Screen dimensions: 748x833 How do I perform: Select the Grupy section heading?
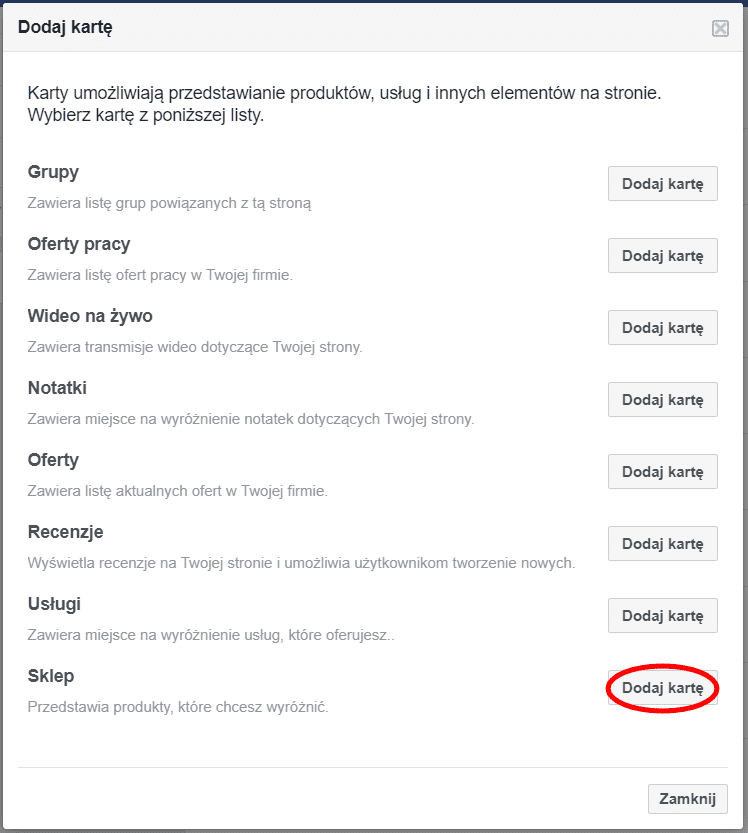(x=53, y=172)
